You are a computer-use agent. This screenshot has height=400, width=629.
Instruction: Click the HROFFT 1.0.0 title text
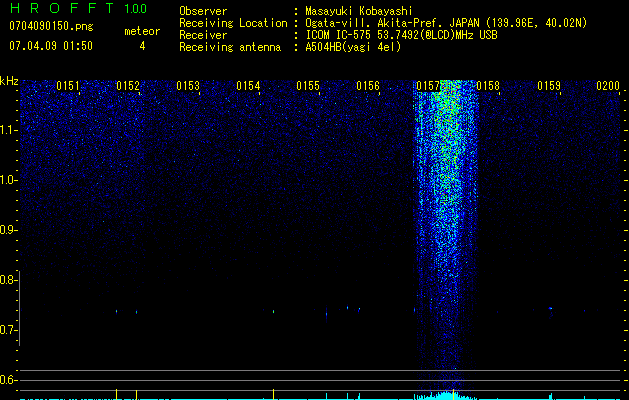point(78,8)
